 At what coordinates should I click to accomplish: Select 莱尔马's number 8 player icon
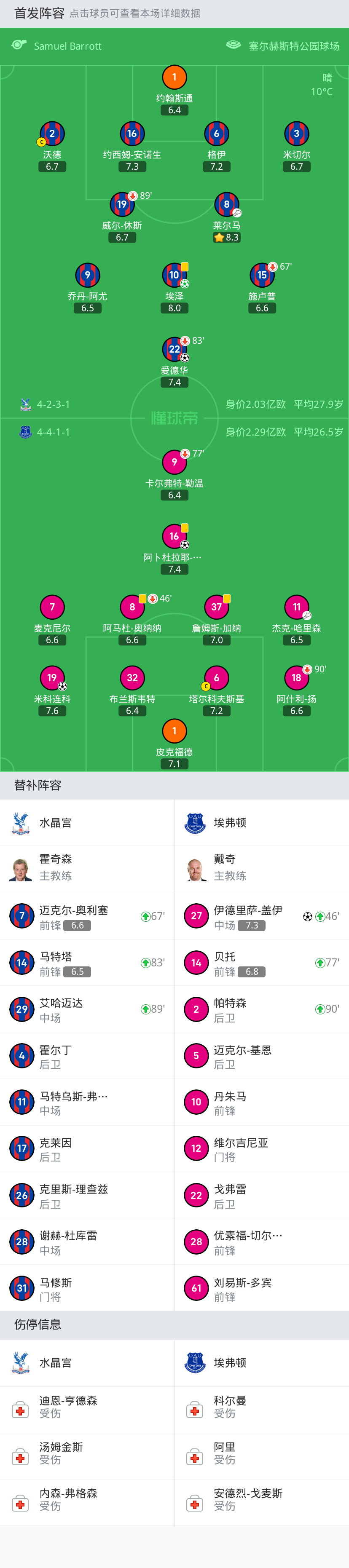coord(227,204)
